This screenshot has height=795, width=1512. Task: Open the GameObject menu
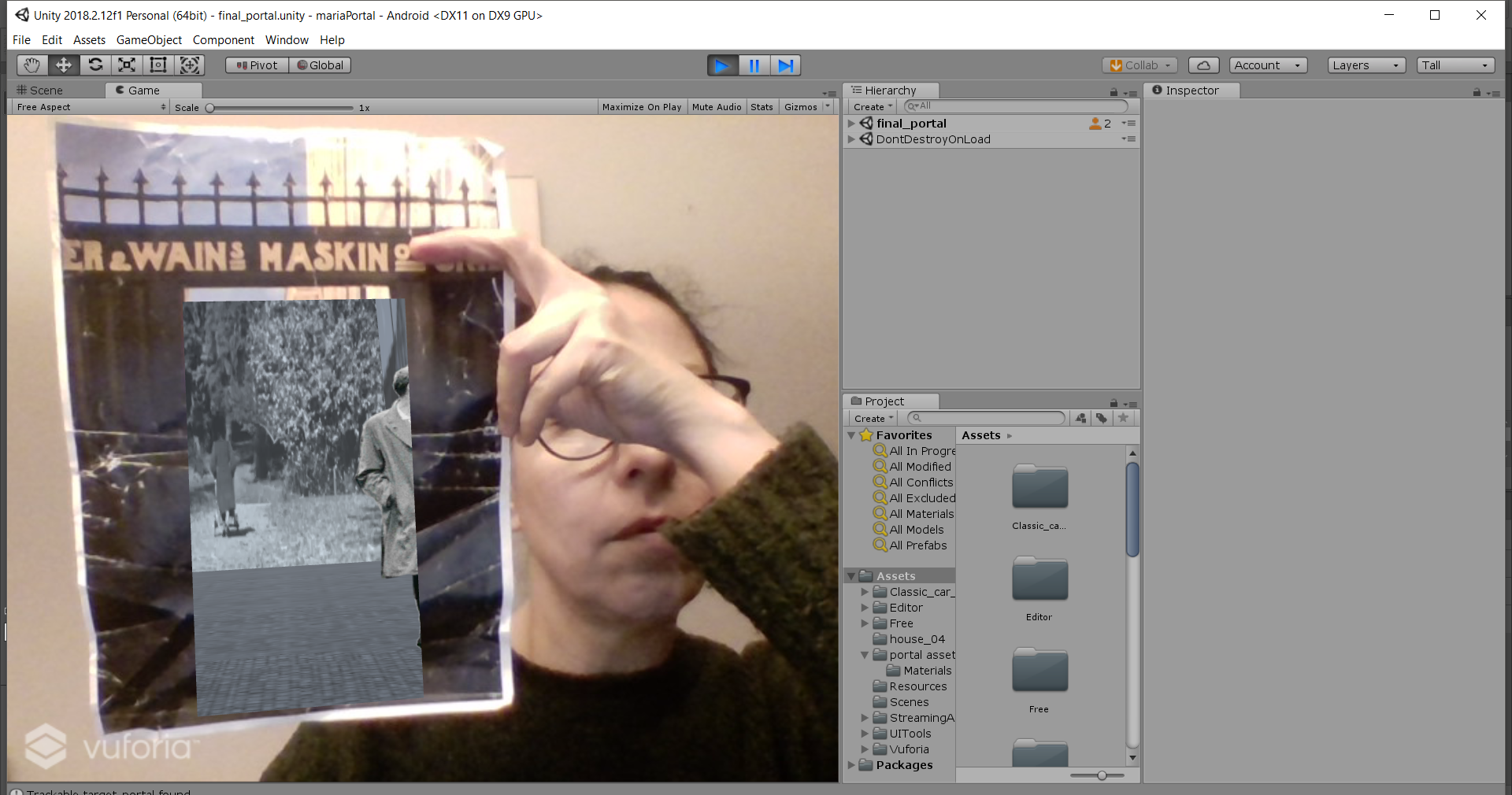click(x=149, y=40)
